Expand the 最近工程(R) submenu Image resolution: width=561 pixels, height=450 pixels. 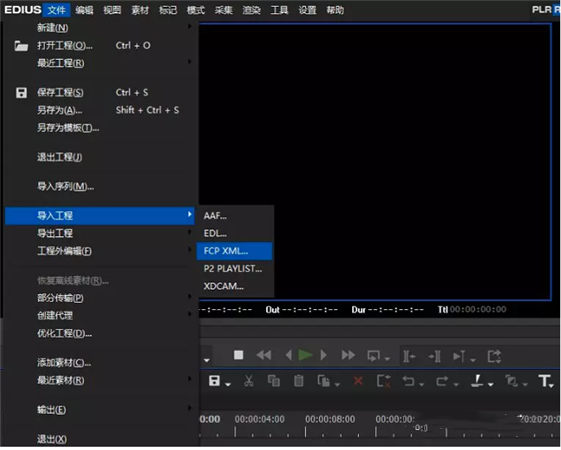(190, 62)
